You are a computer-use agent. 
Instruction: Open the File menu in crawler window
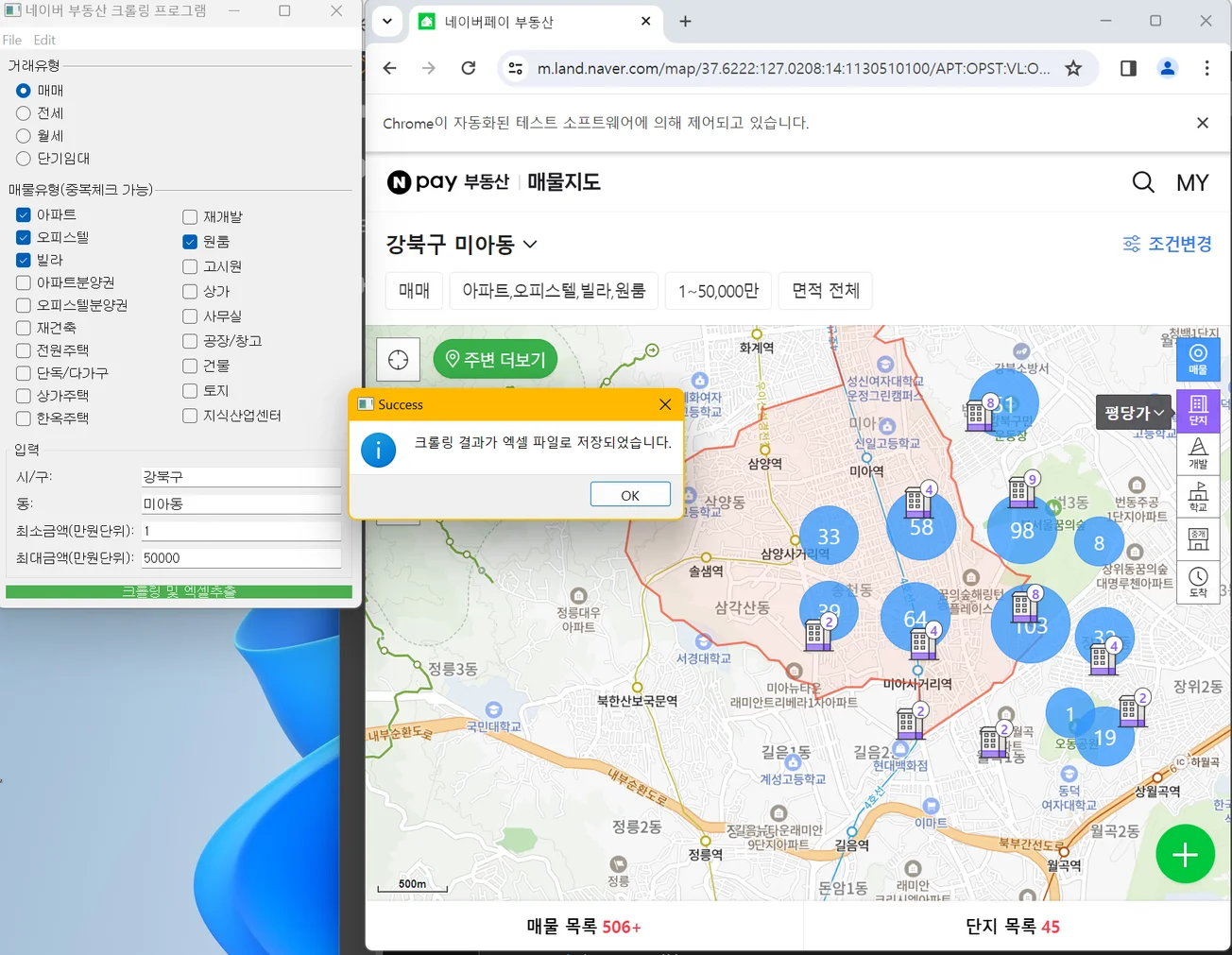12,40
